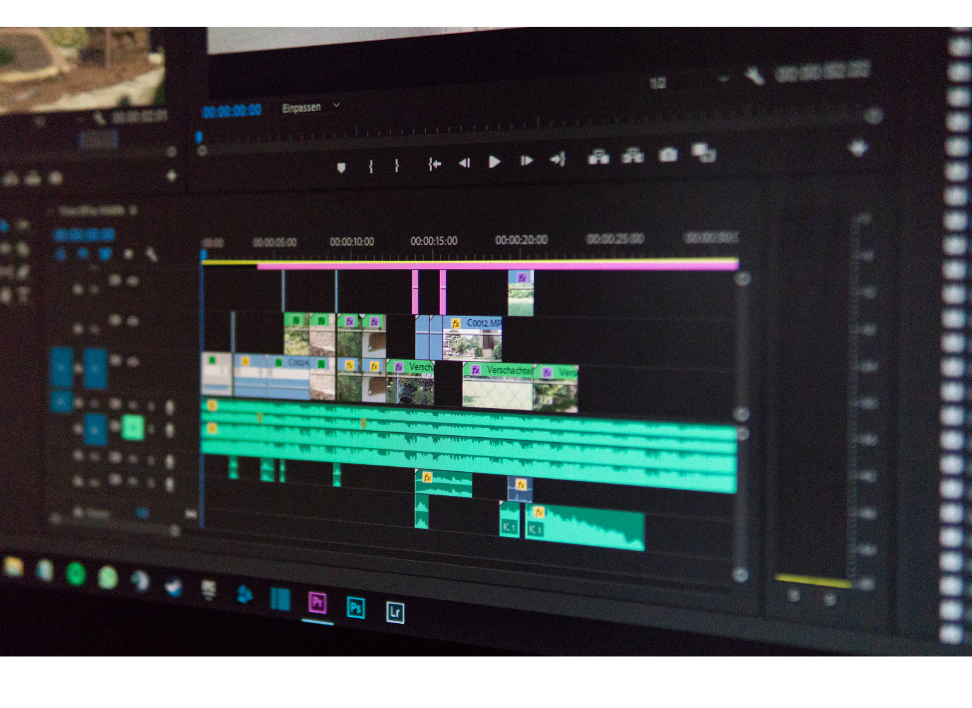Viewport: 972px width, 708px height.
Task: Click Step Back 1 Frame button
Action: [464, 162]
